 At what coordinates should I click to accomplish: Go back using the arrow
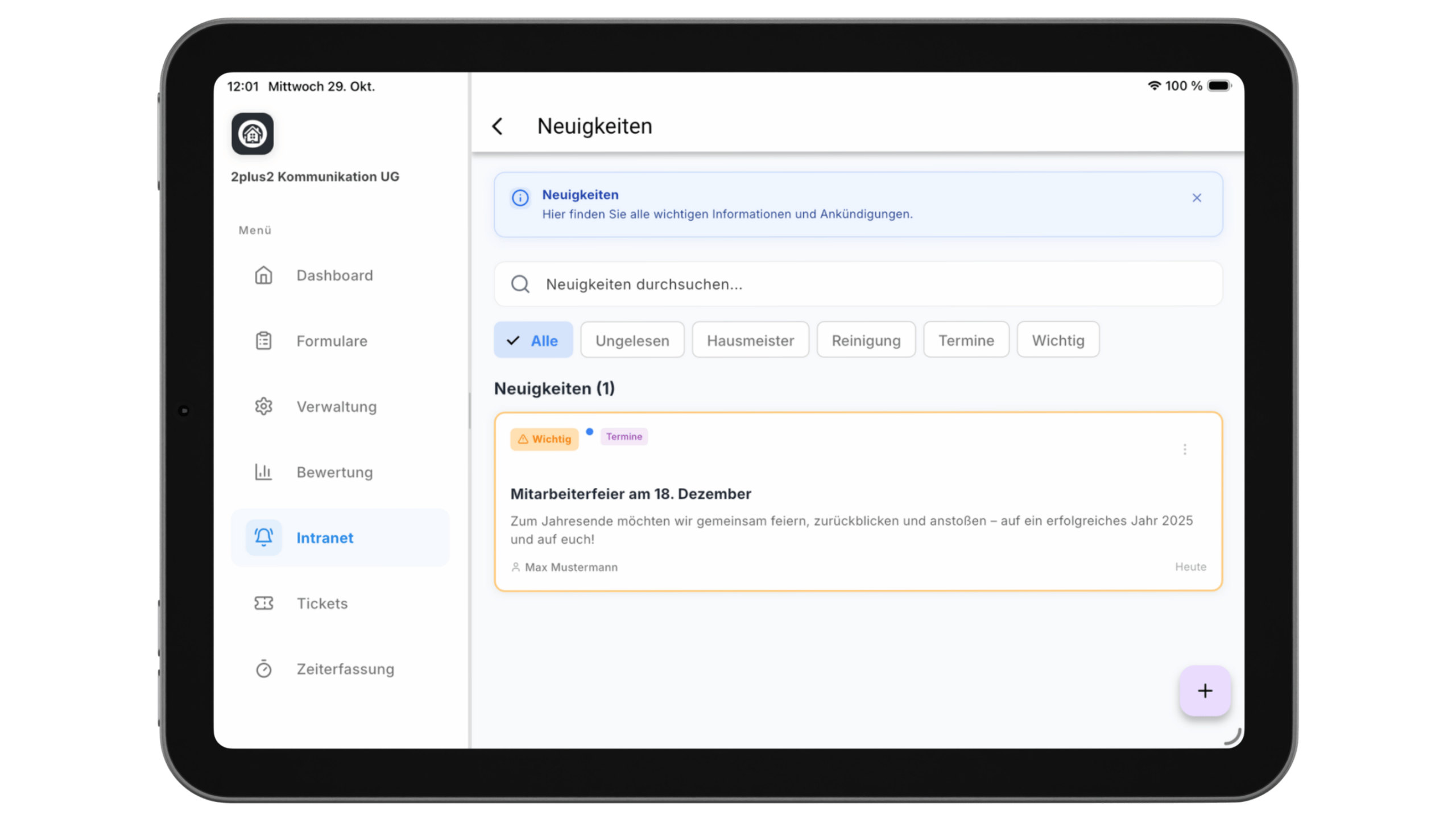(x=498, y=126)
